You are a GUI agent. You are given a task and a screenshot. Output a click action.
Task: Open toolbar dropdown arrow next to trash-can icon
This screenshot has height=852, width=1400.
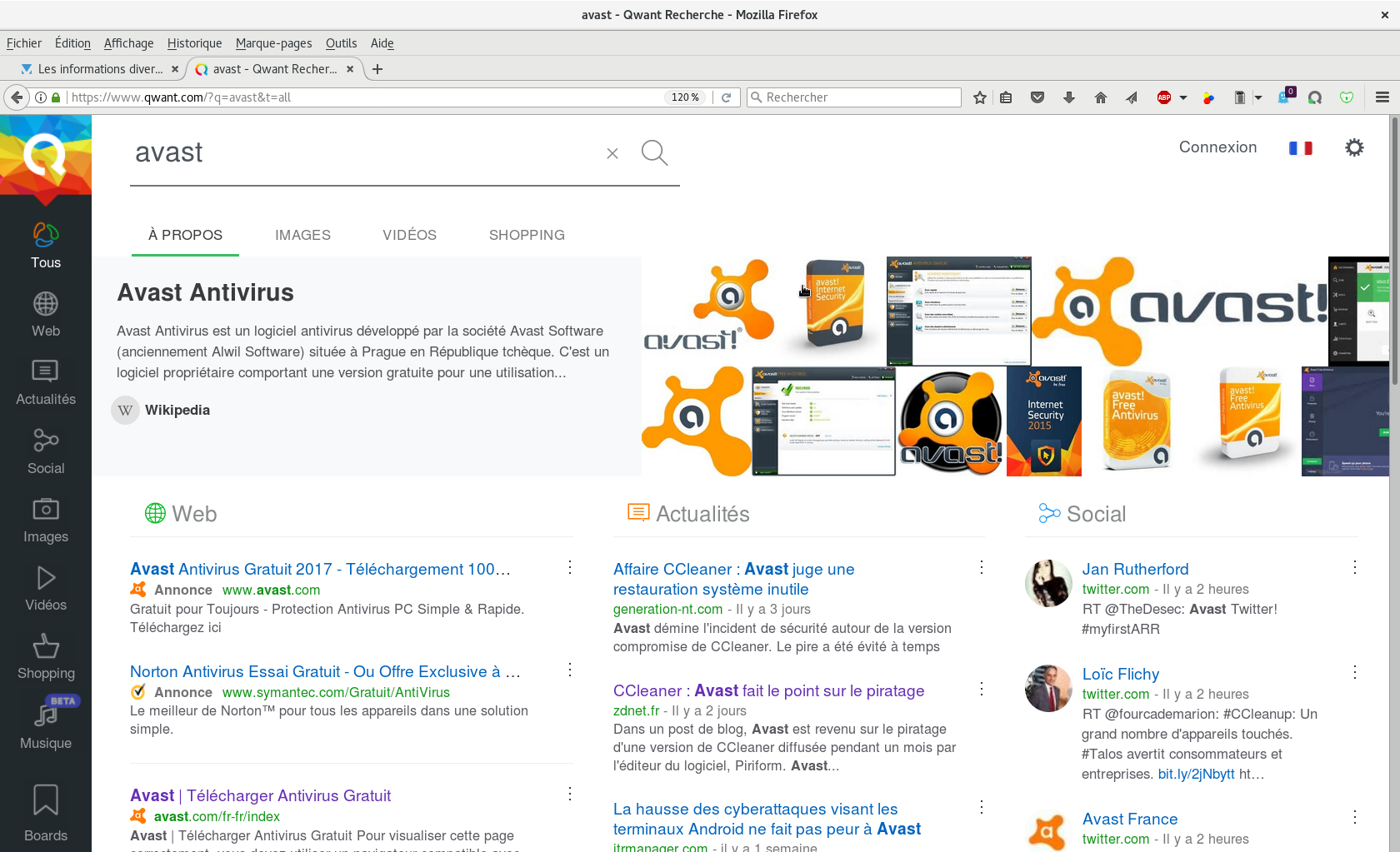1258,97
